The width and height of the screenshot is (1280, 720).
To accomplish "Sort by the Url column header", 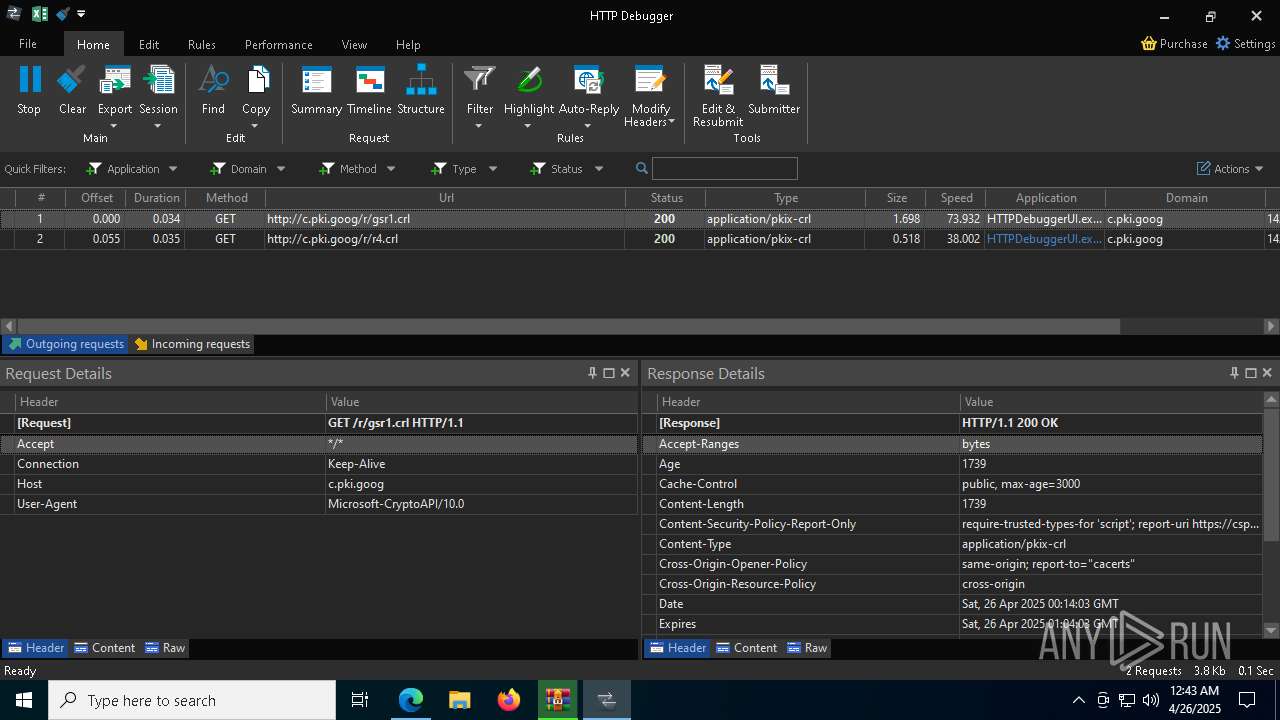I will (446, 198).
